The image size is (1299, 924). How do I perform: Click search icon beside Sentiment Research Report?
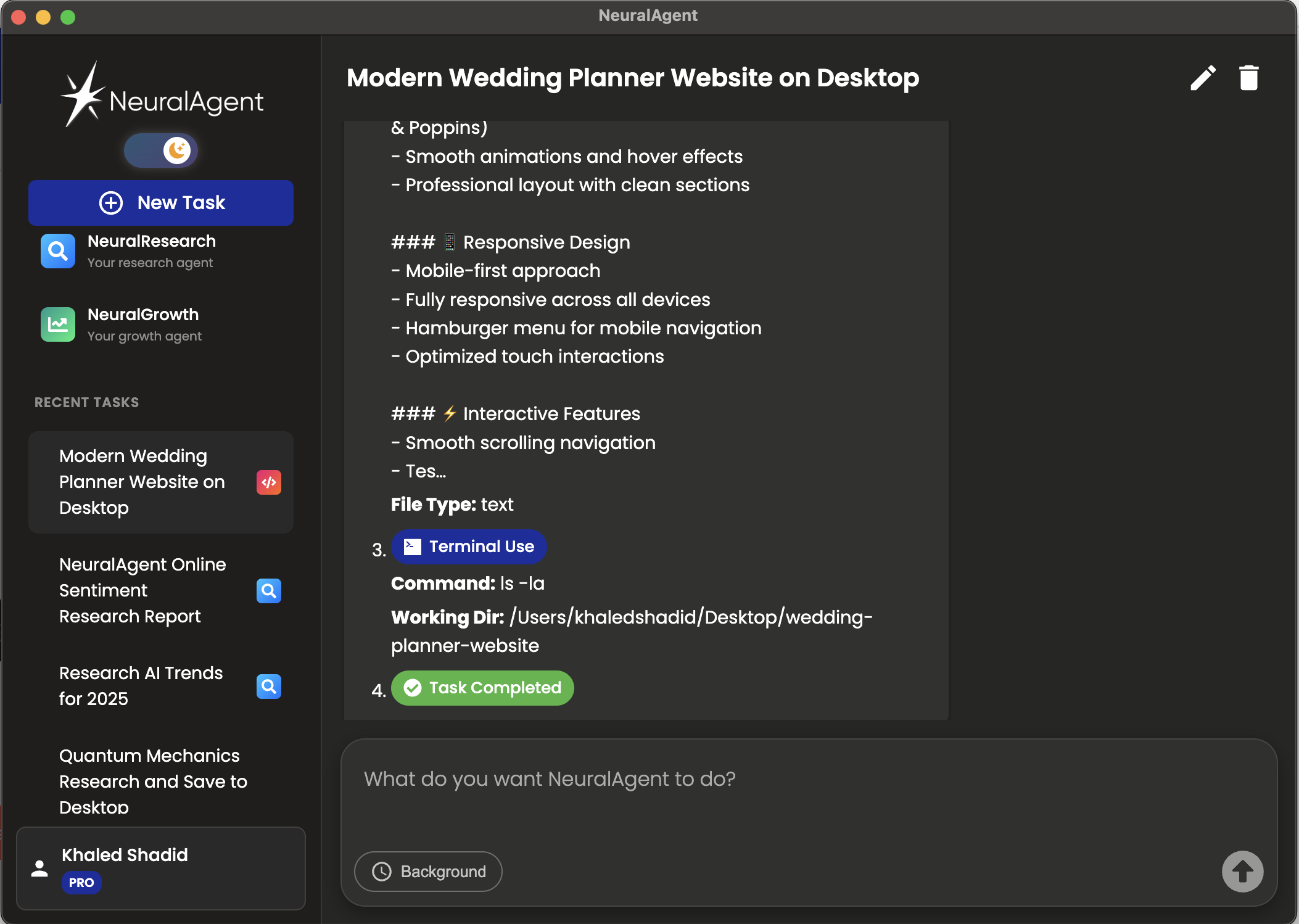pos(269,591)
